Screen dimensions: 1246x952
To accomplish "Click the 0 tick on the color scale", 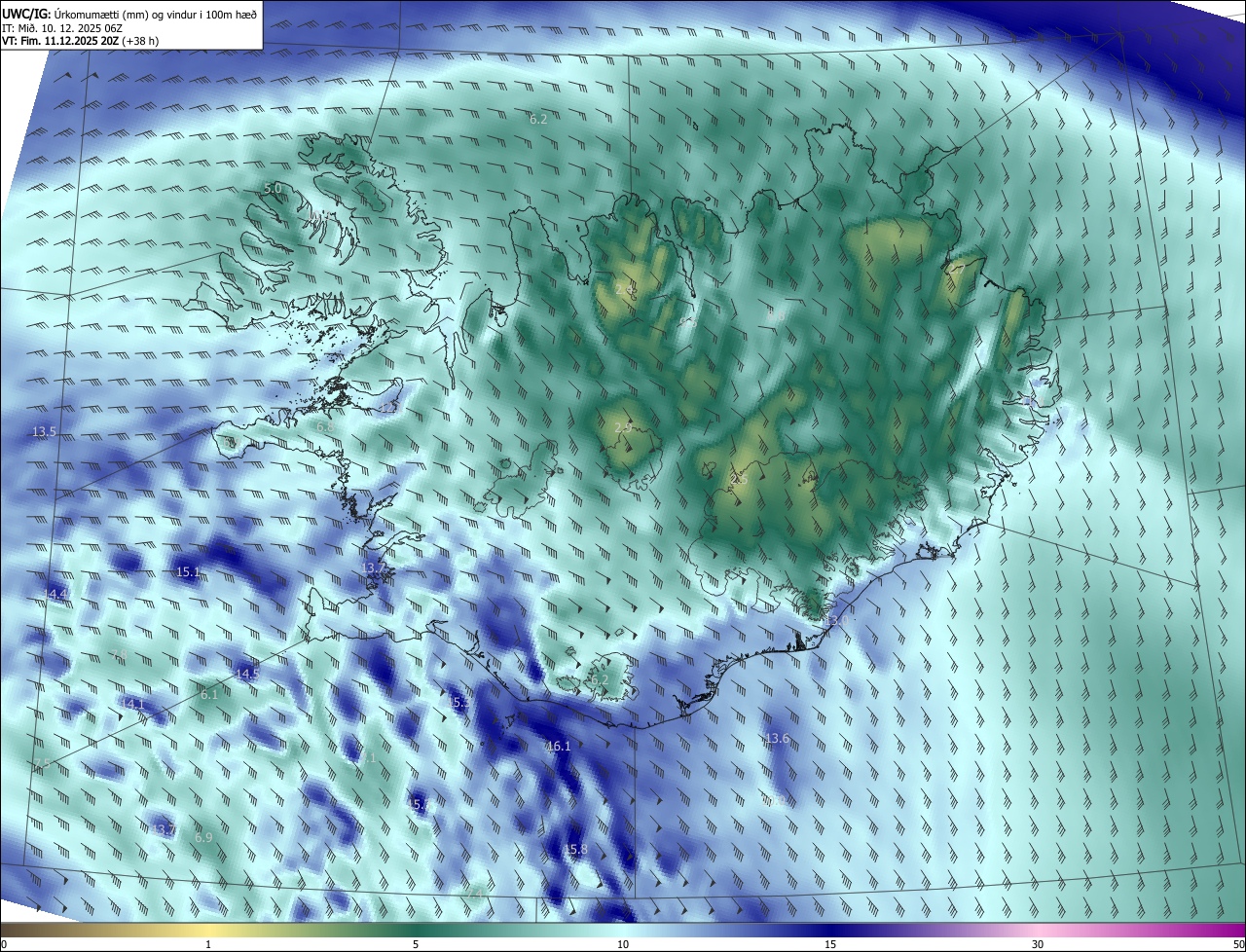I will pos(3,945).
